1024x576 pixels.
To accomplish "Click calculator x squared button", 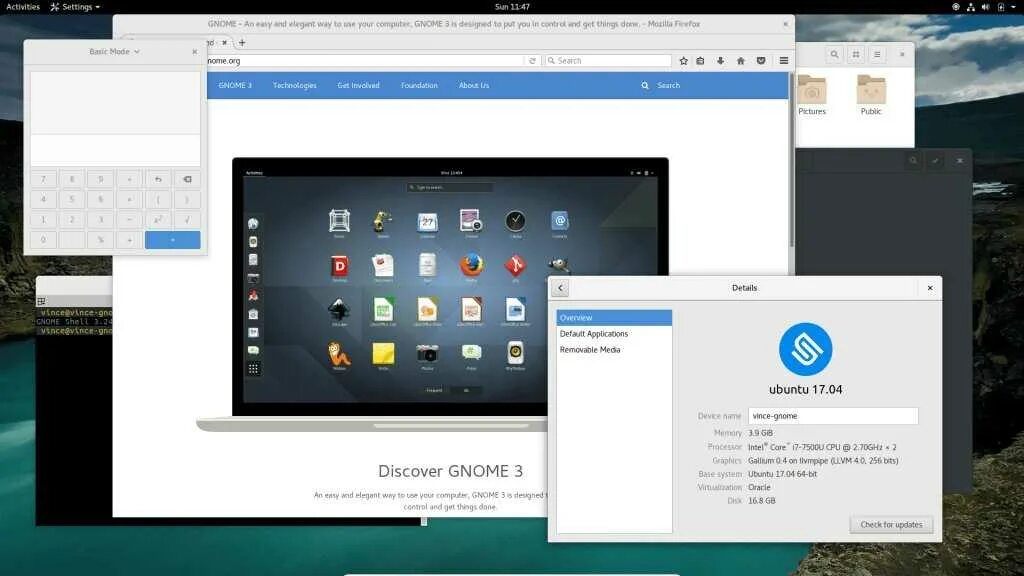I will pyautogui.click(x=158, y=220).
